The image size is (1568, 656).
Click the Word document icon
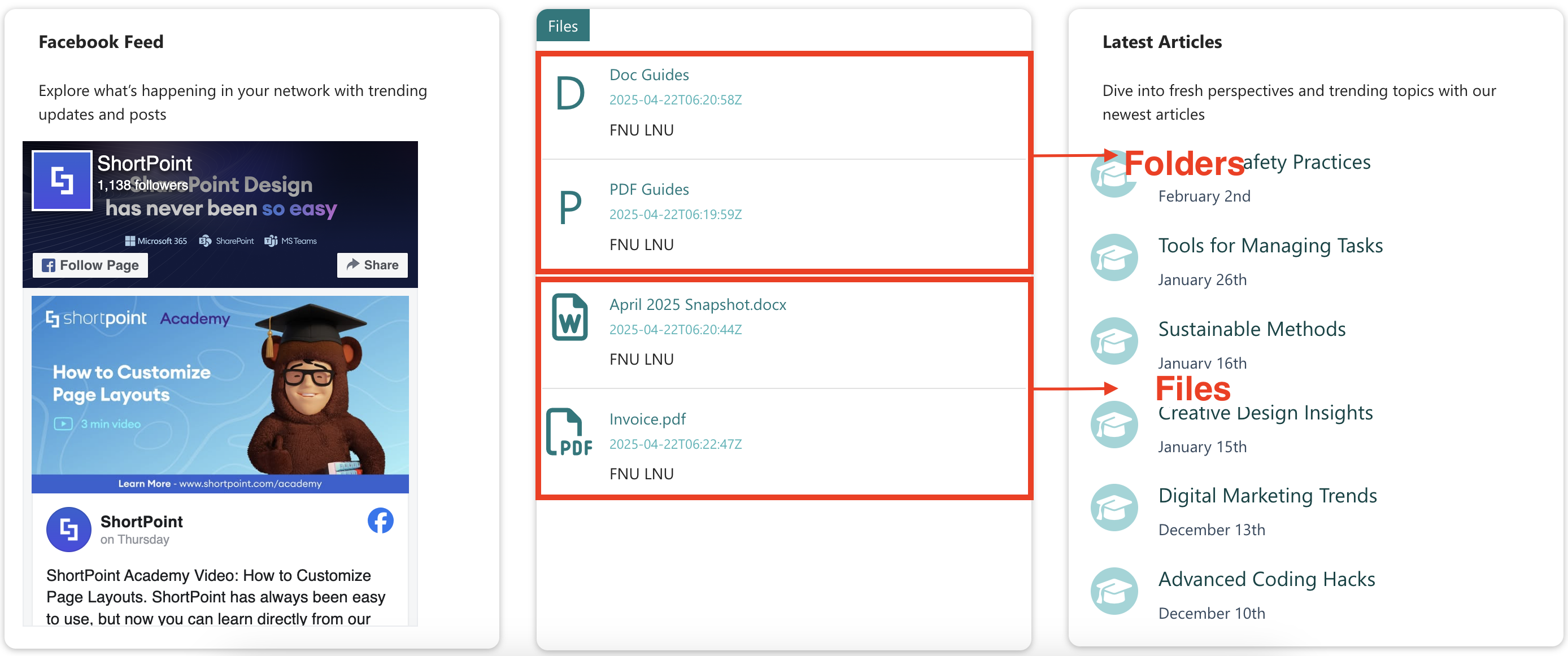pos(569,318)
